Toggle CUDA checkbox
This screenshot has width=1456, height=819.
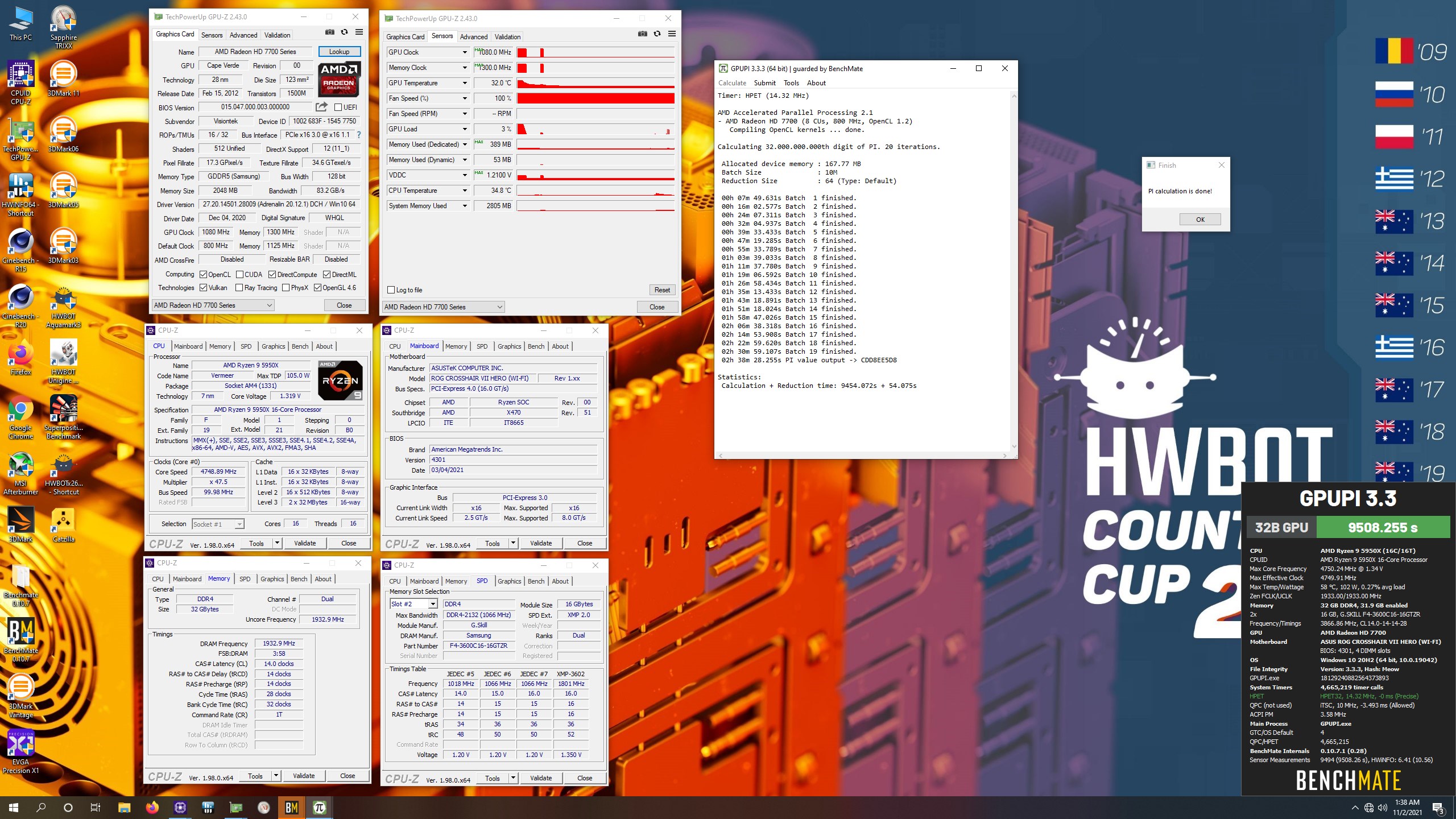pos(239,275)
